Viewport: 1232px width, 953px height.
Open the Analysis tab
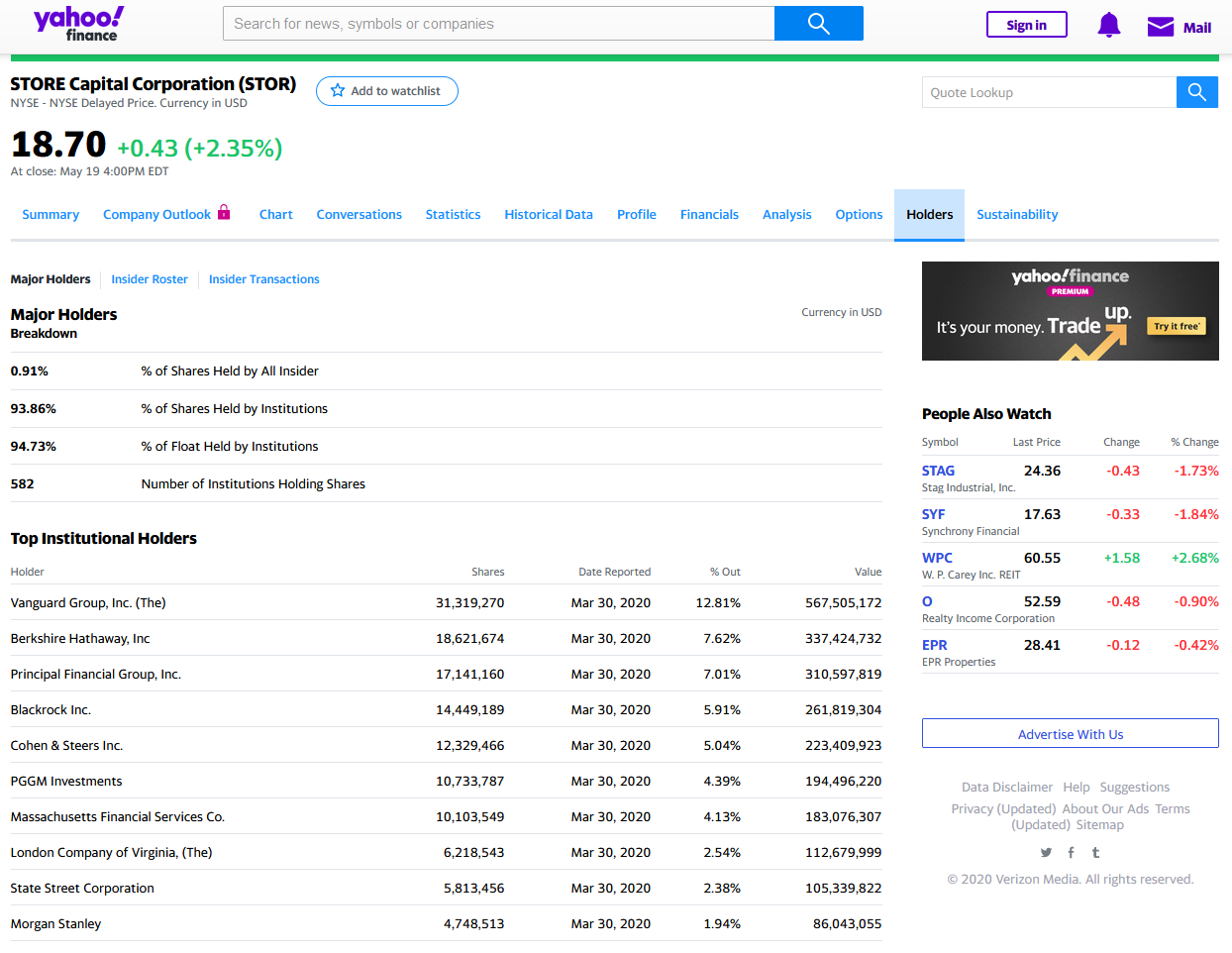[787, 214]
